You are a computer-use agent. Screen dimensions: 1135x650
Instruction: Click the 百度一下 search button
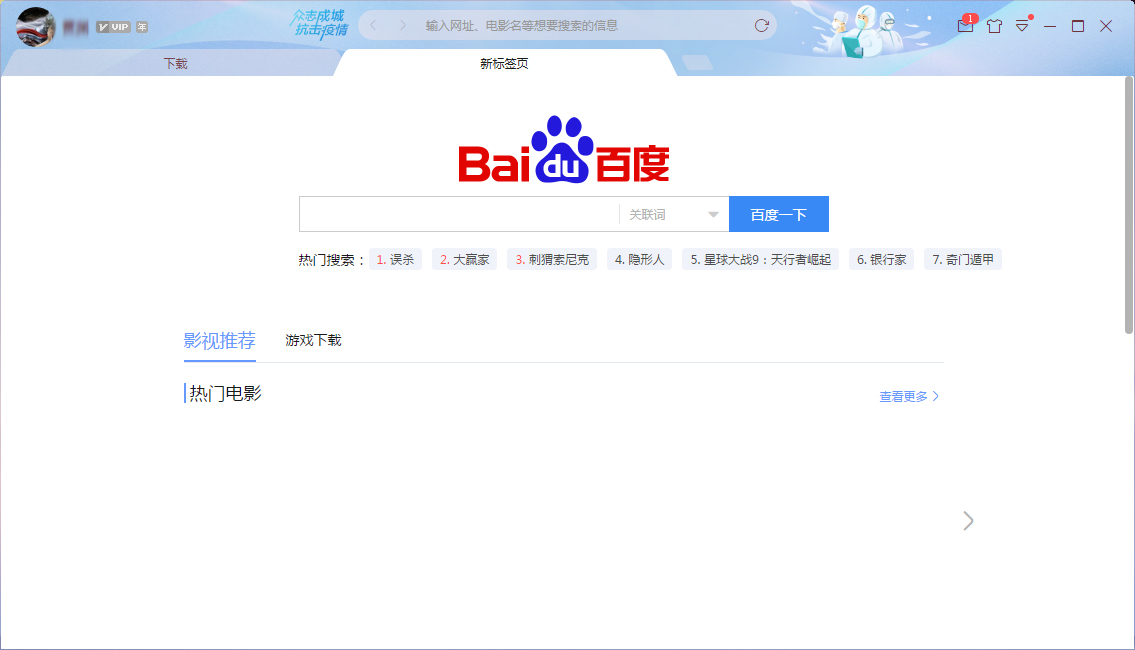(x=779, y=213)
